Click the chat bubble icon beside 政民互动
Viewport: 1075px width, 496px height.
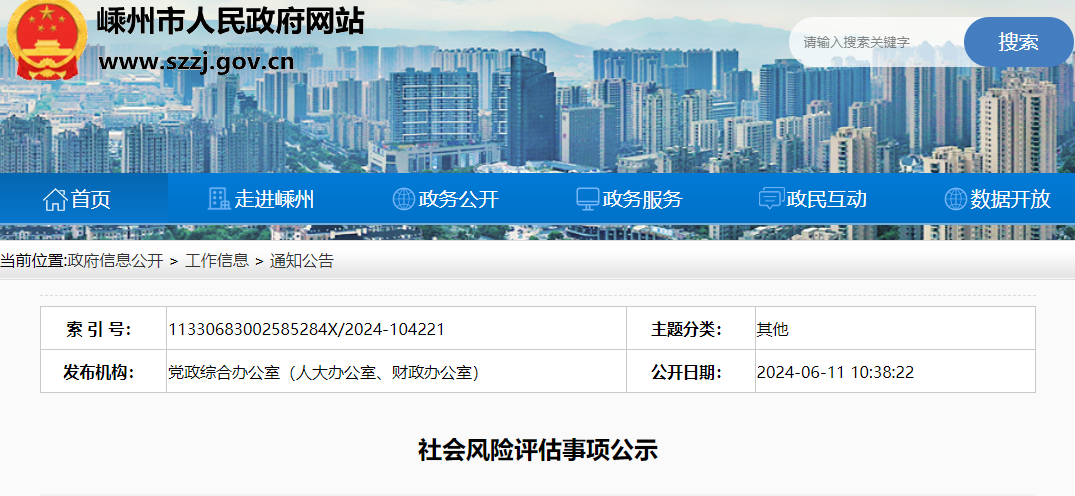[x=771, y=199]
